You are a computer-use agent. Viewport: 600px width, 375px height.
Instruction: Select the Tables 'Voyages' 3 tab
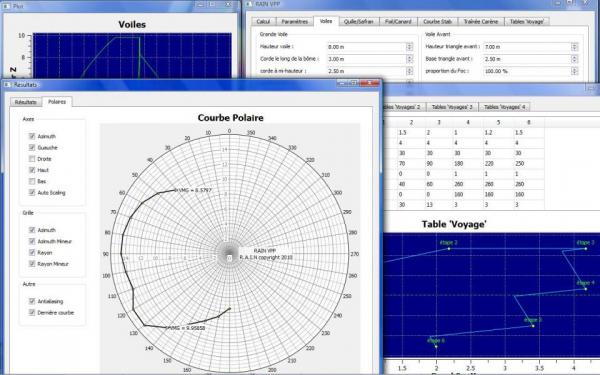(452, 107)
